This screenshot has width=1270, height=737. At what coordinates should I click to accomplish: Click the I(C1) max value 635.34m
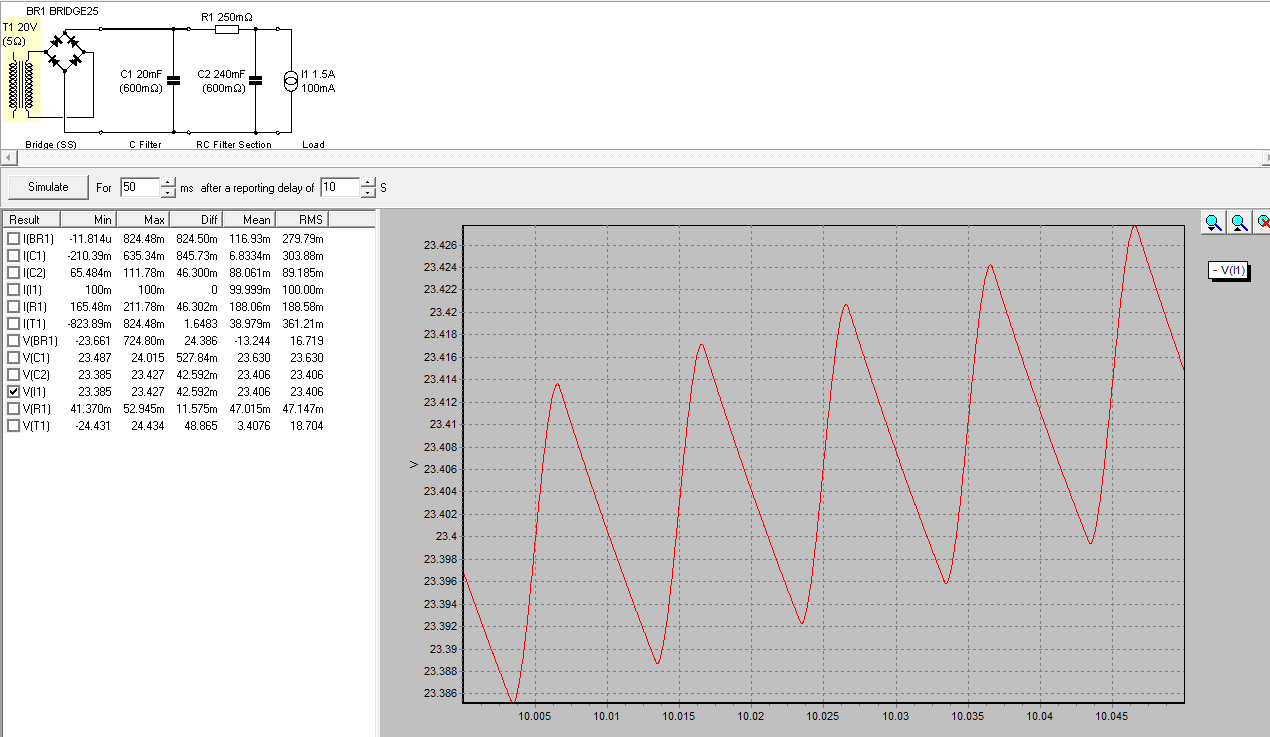[144, 256]
